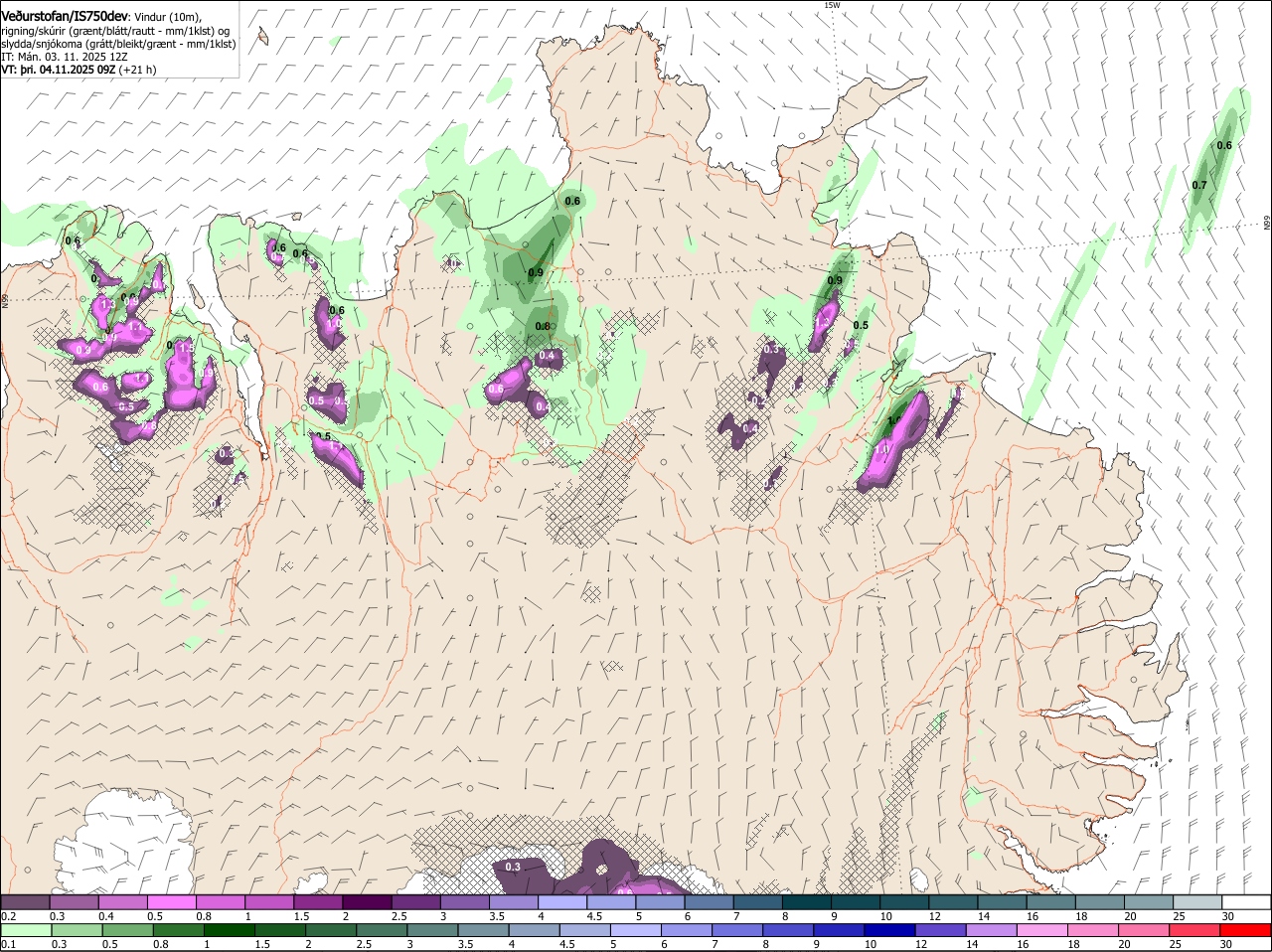The width and height of the screenshot is (1272, 952).
Task: Pick the rain legend swatch between 3 and 3.5
Action: click(x=432, y=929)
